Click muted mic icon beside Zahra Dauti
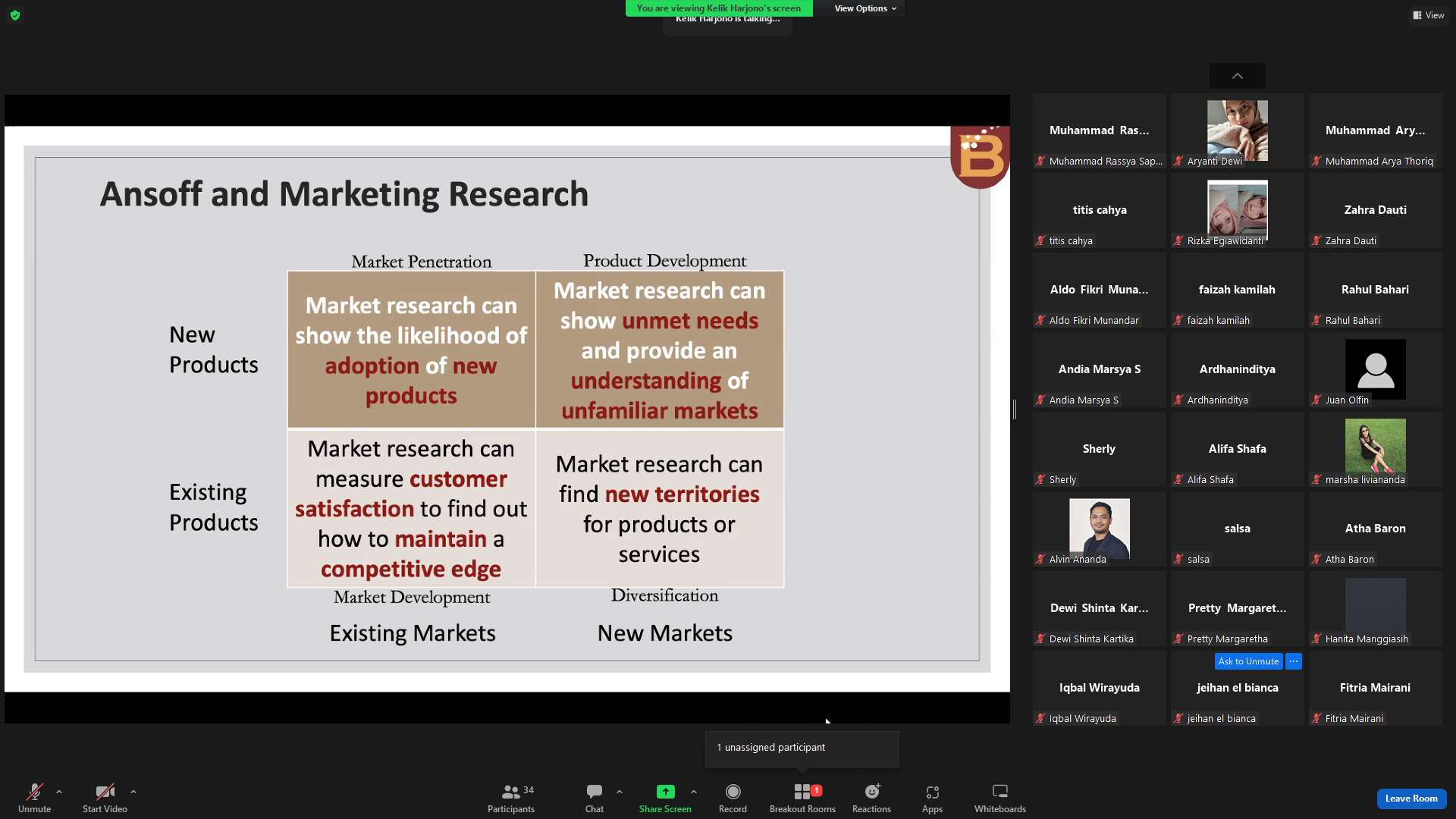 click(1316, 240)
